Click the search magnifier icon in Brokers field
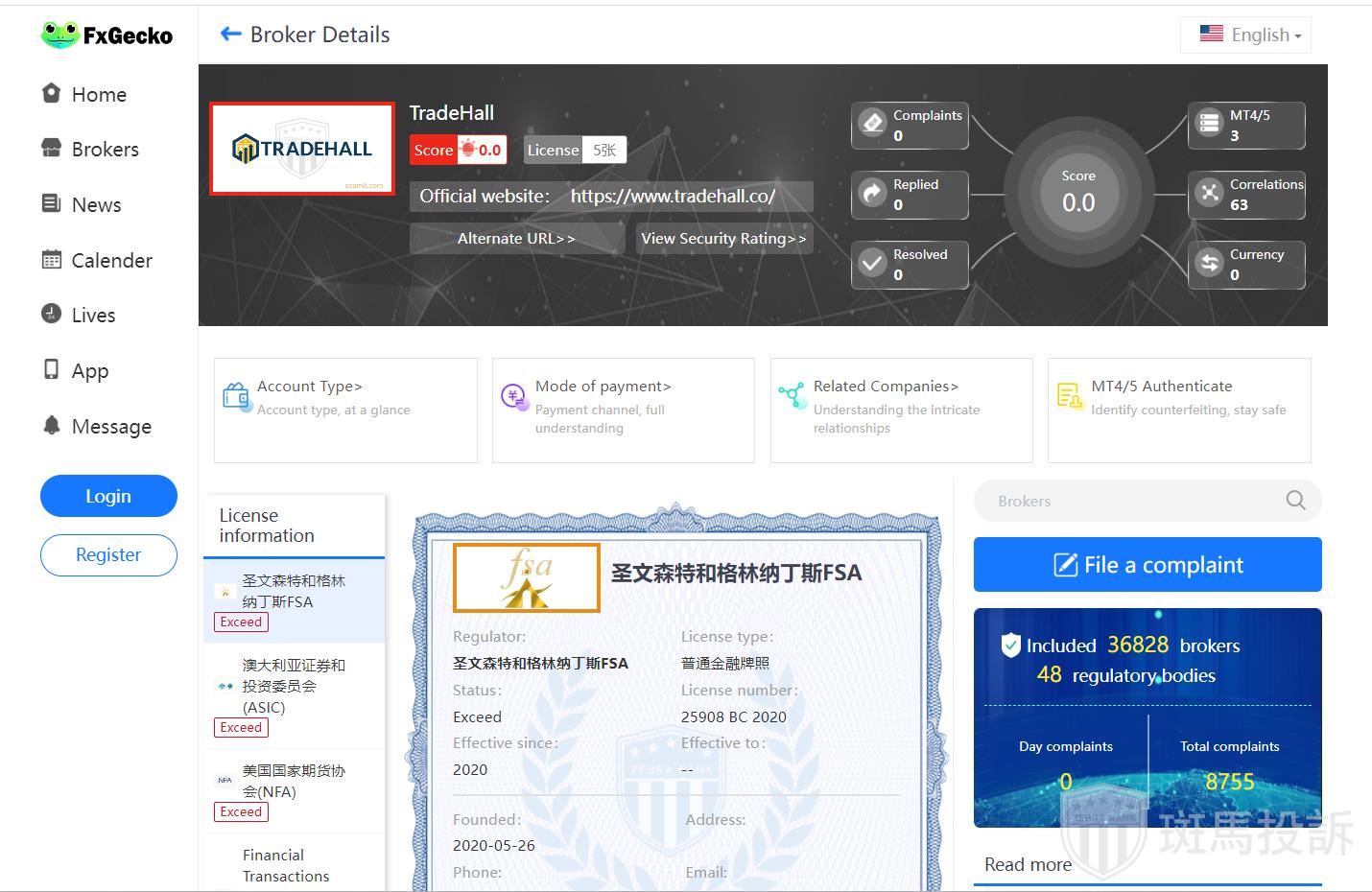 pyautogui.click(x=1295, y=501)
